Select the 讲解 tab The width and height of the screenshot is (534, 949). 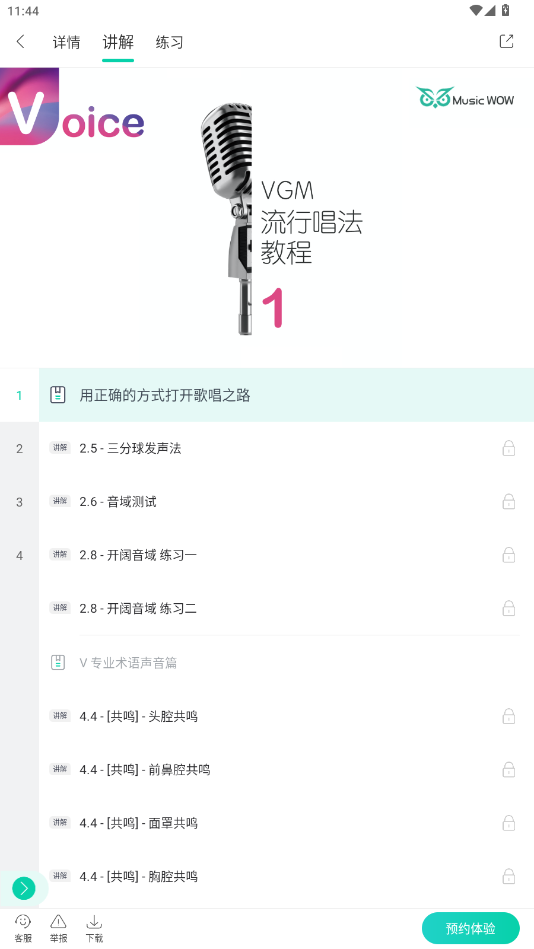[118, 42]
